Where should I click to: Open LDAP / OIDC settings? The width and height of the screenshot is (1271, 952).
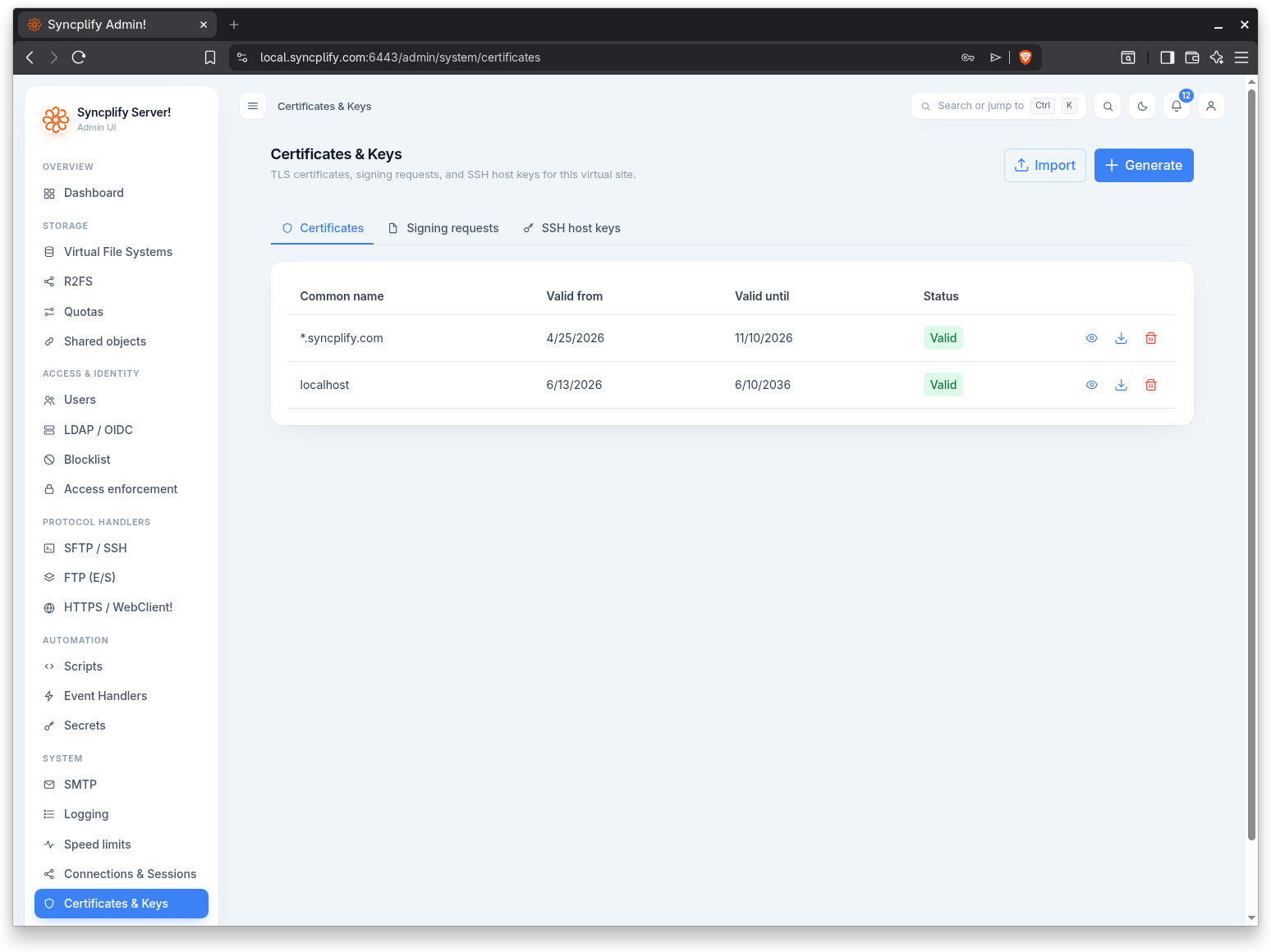click(122, 430)
